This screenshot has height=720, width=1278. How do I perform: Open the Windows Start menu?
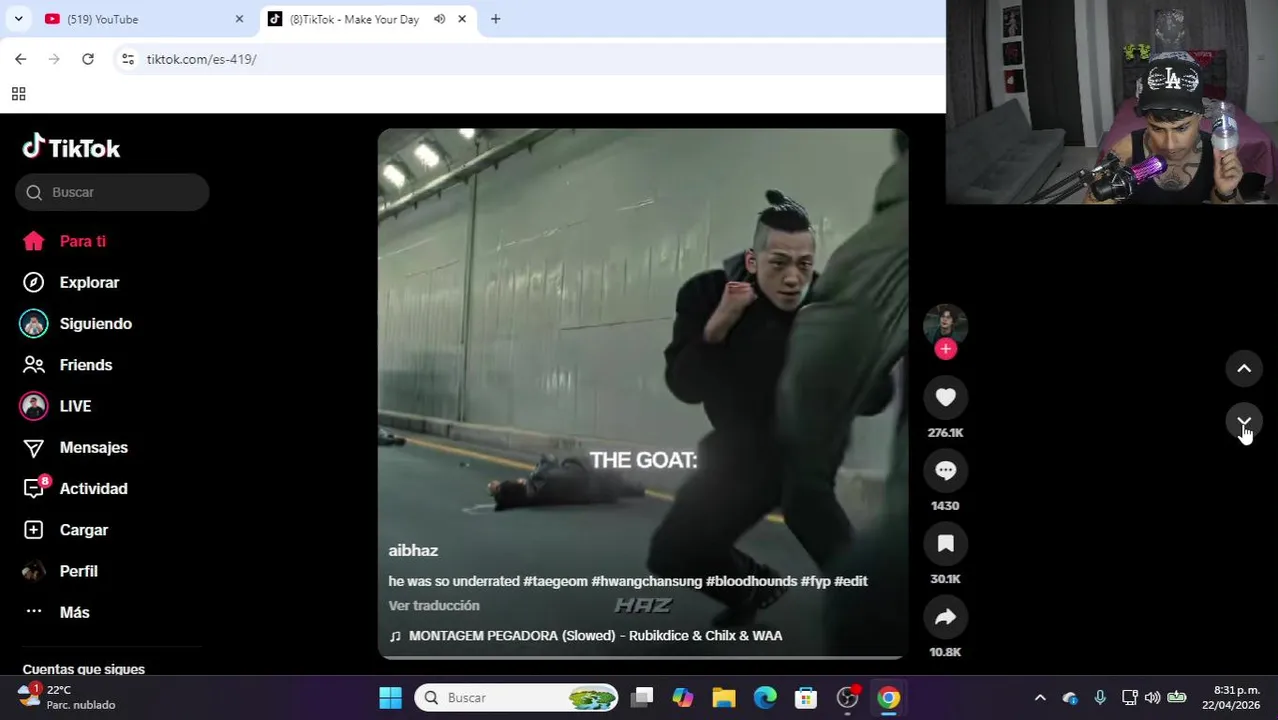pyautogui.click(x=390, y=698)
